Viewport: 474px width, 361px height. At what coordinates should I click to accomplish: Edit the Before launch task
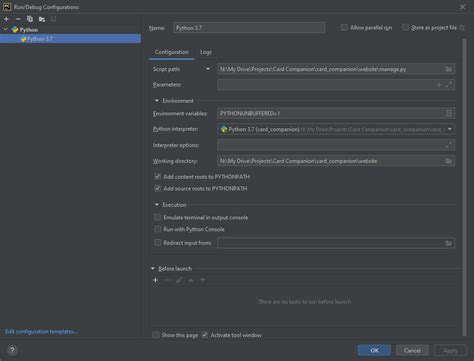pos(179,280)
